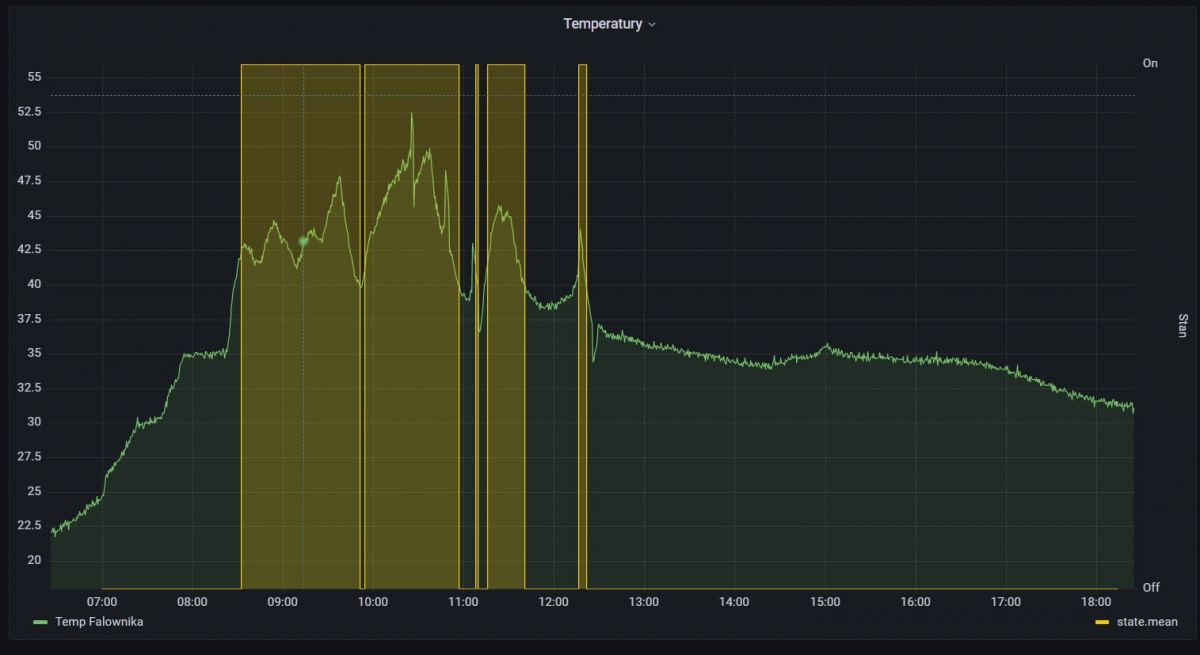This screenshot has width=1200, height=655.
Task: Click the 27.5 value on temperature axis
Action: click(x=29, y=457)
